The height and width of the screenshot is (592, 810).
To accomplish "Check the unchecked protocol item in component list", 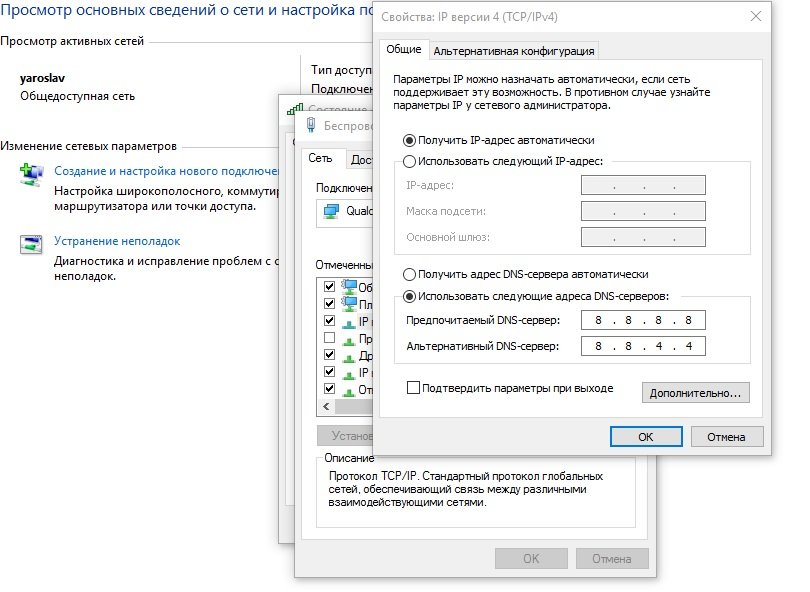I will [330, 338].
